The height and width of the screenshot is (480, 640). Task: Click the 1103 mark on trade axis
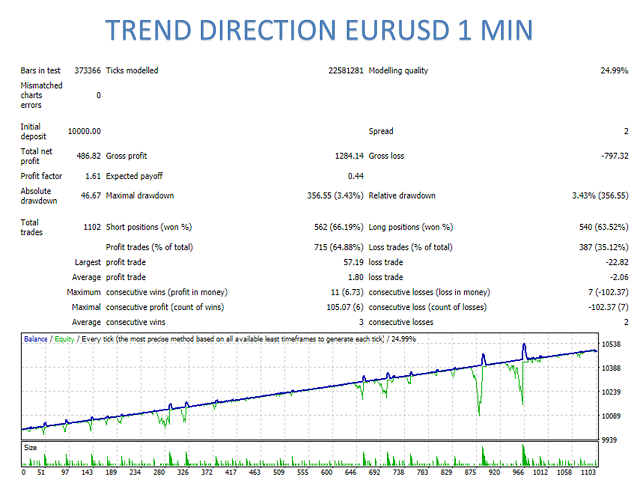(588, 472)
